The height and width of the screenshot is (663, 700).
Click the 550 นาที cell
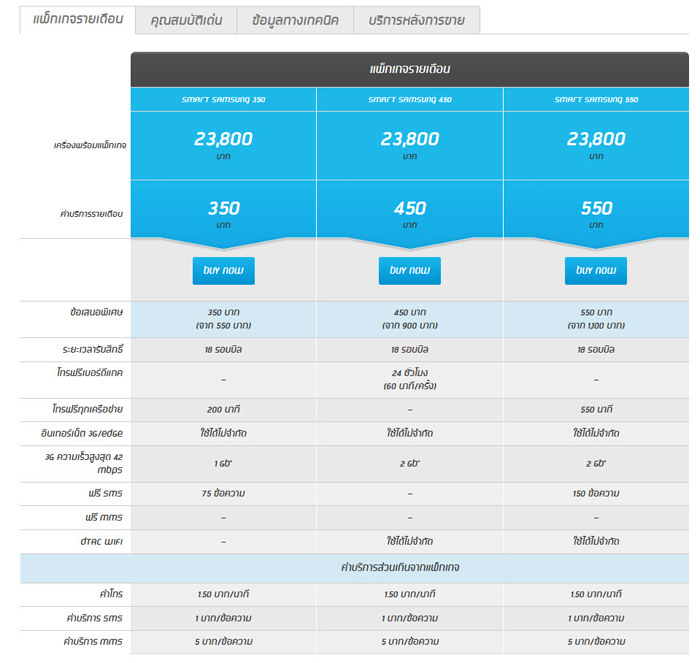(596, 409)
